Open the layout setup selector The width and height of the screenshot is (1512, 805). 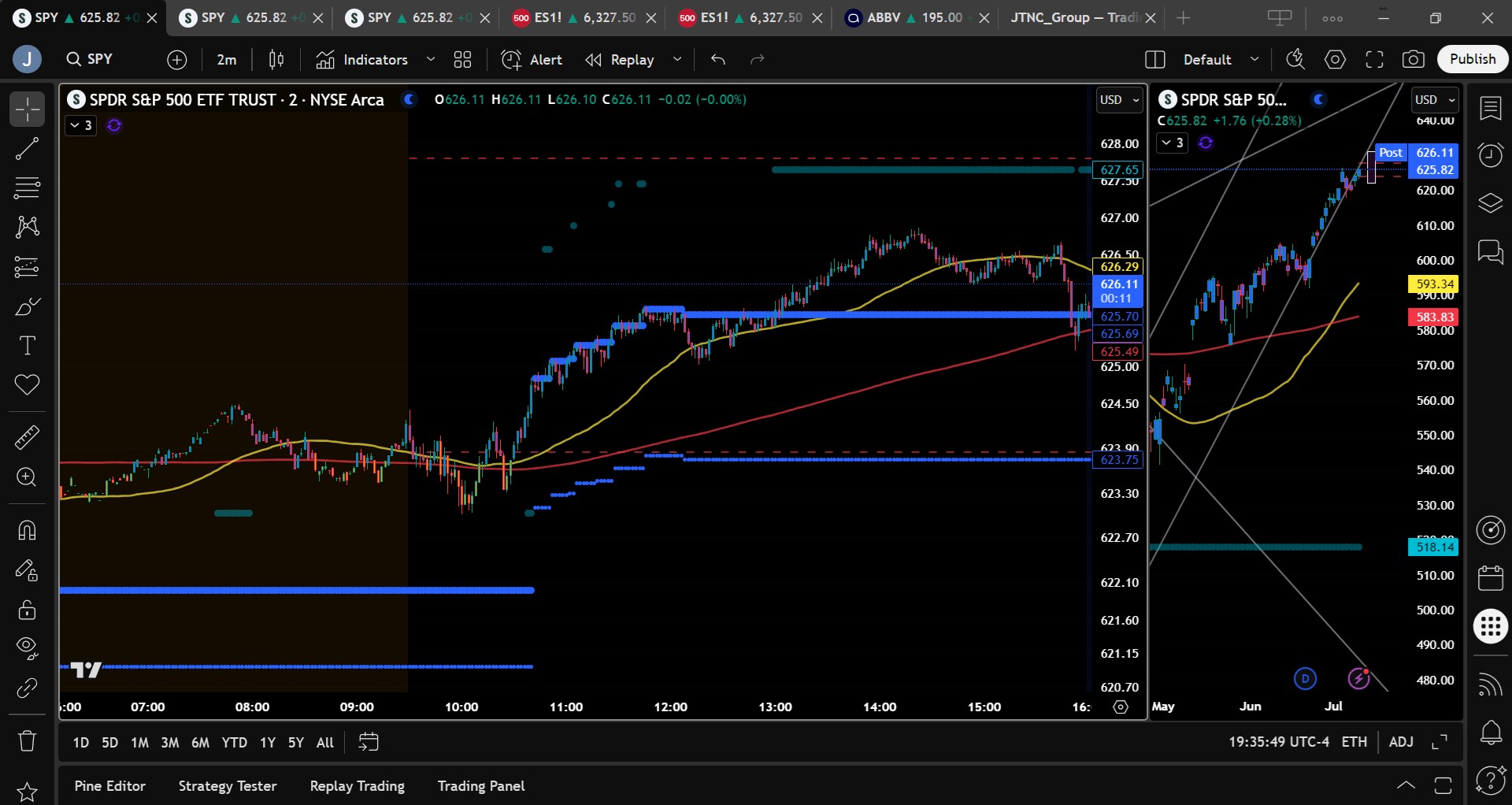tap(1155, 59)
